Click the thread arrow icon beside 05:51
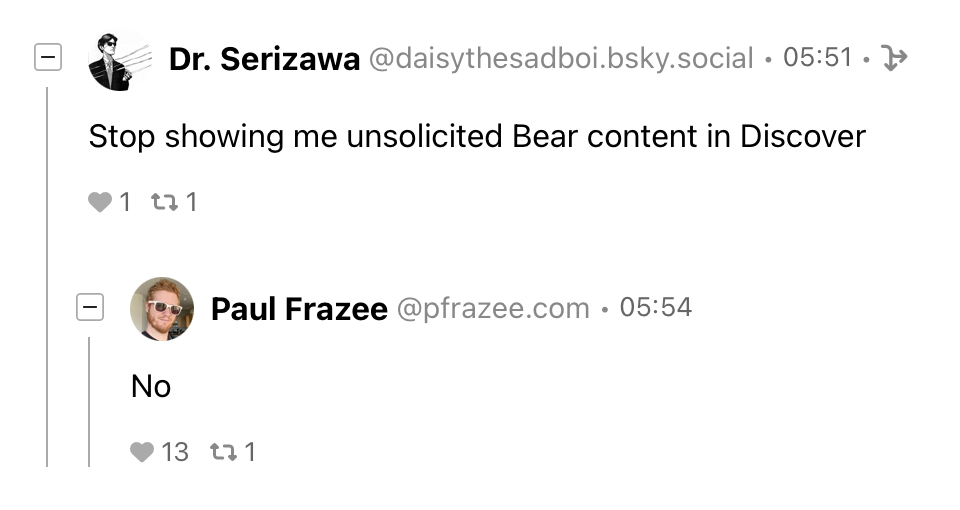The image size is (960, 510). pyautogui.click(x=895, y=59)
